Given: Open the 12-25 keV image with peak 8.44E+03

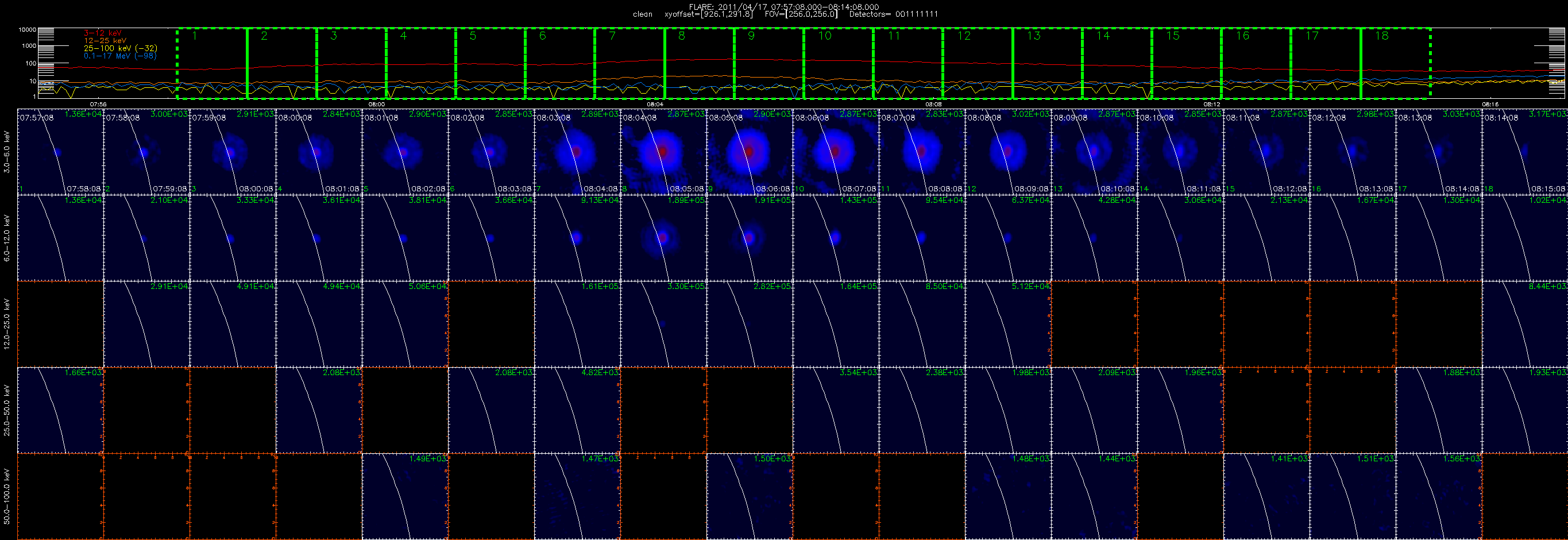Looking at the screenshot, I should coord(1525,324).
